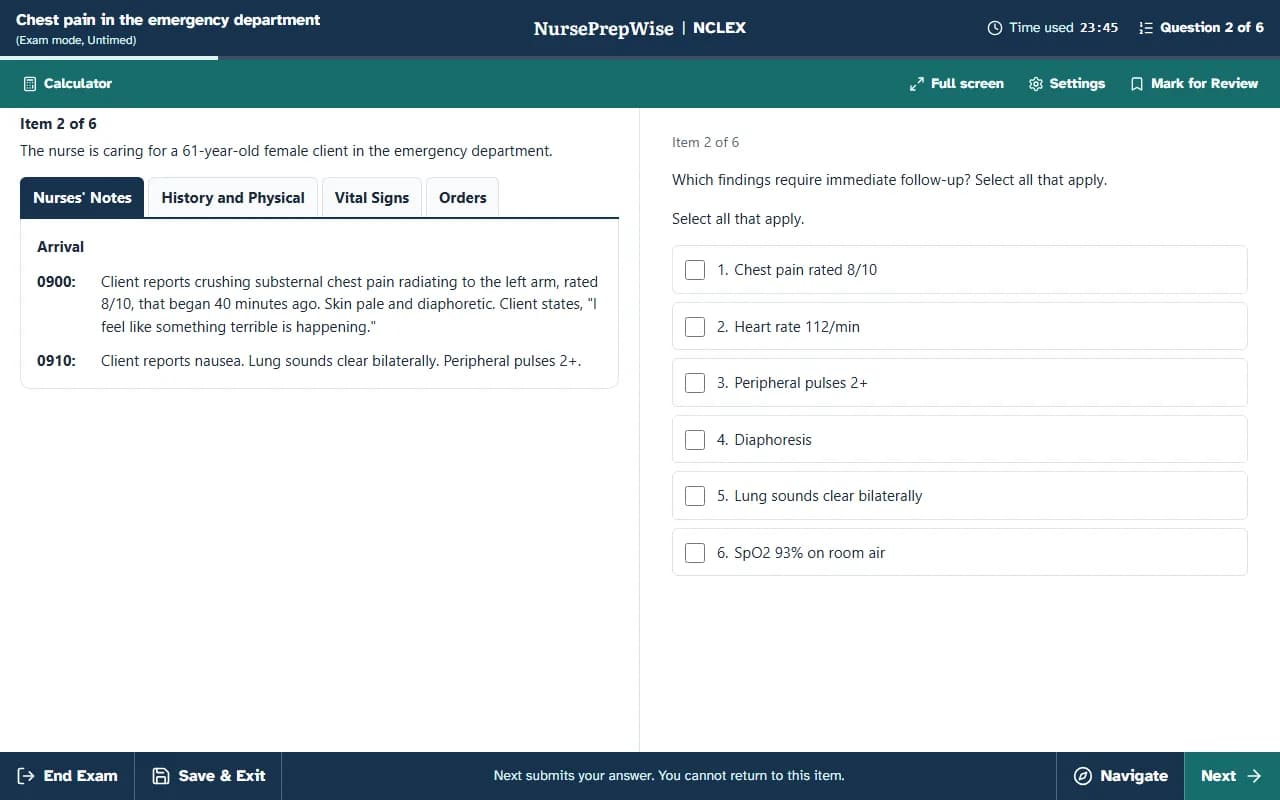Click the Mark for Review label text
This screenshot has height=800, width=1280.
1204,84
